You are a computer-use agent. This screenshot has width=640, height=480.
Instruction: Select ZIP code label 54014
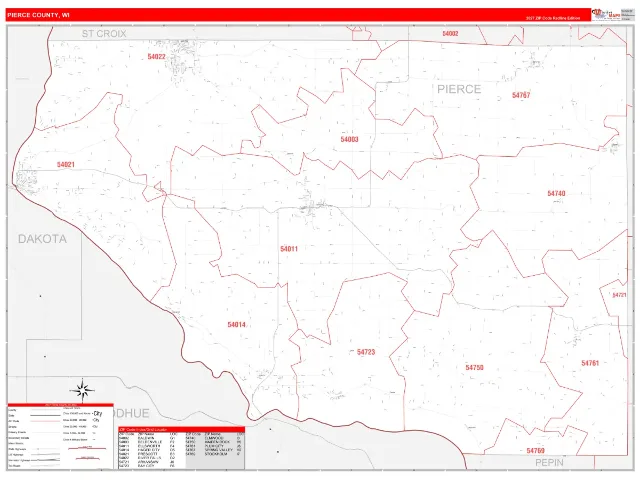pyautogui.click(x=237, y=324)
